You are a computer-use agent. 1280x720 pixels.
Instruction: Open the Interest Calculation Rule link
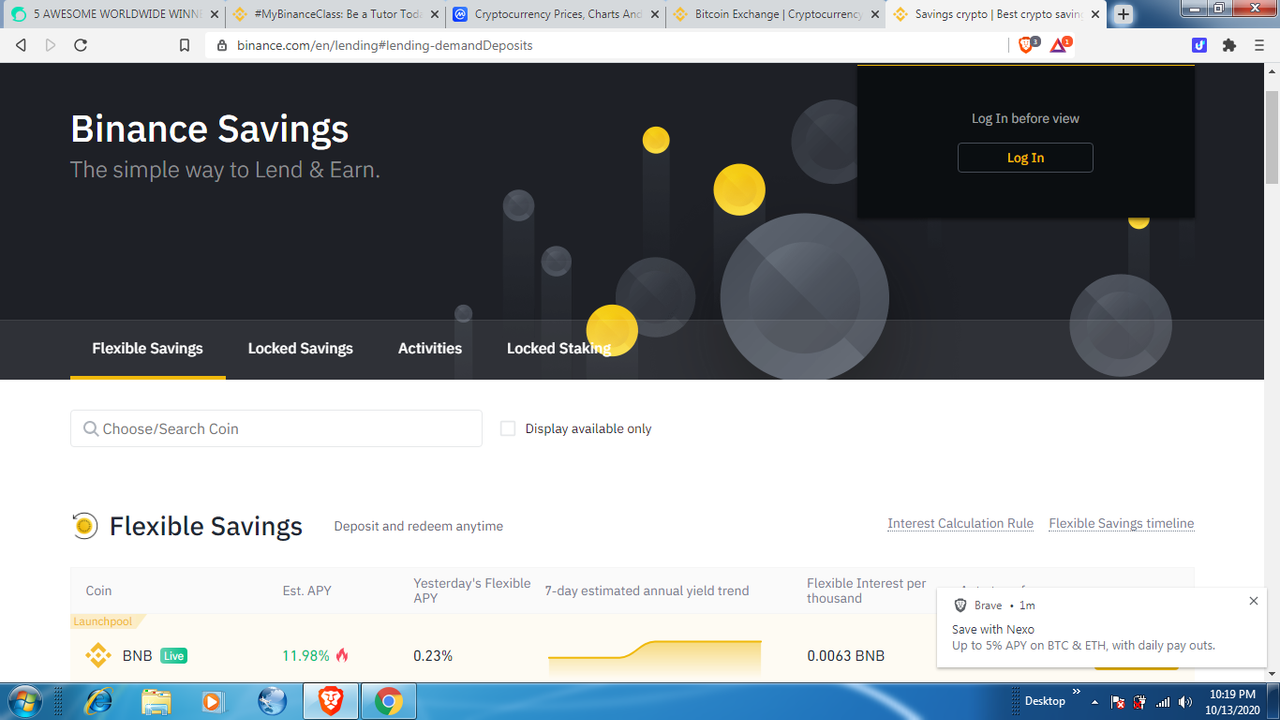(960, 524)
